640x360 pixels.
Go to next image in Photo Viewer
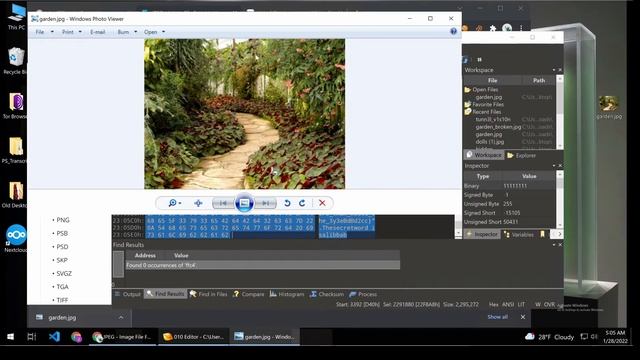point(265,203)
